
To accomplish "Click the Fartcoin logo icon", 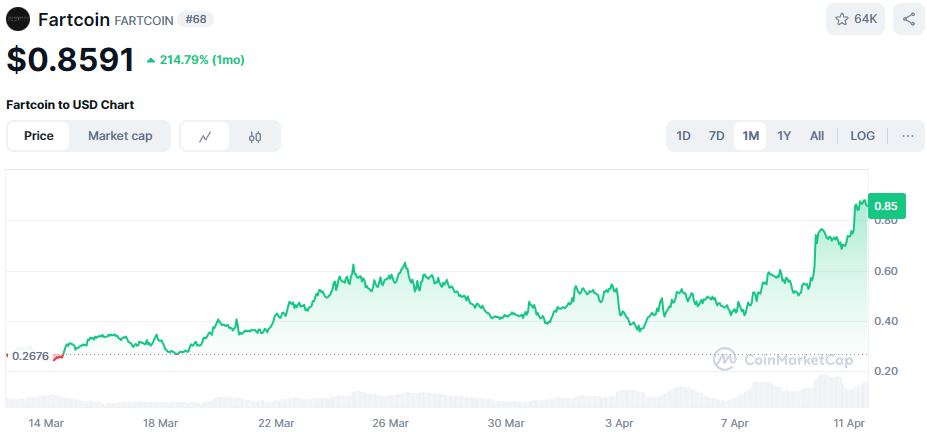I will pyautogui.click(x=18, y=19).
